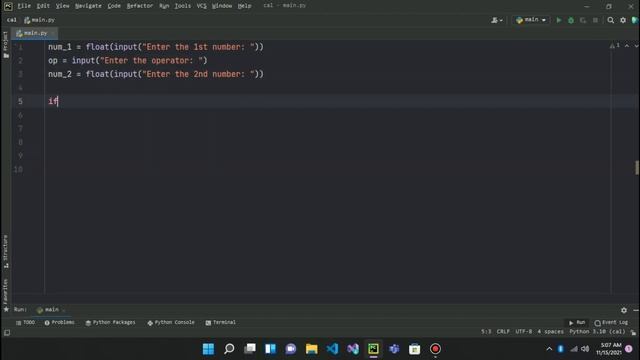Open the main run configuration dropdown
This screenshot has height=360, width=640.
pyautogui.click(x=531, y=20)
